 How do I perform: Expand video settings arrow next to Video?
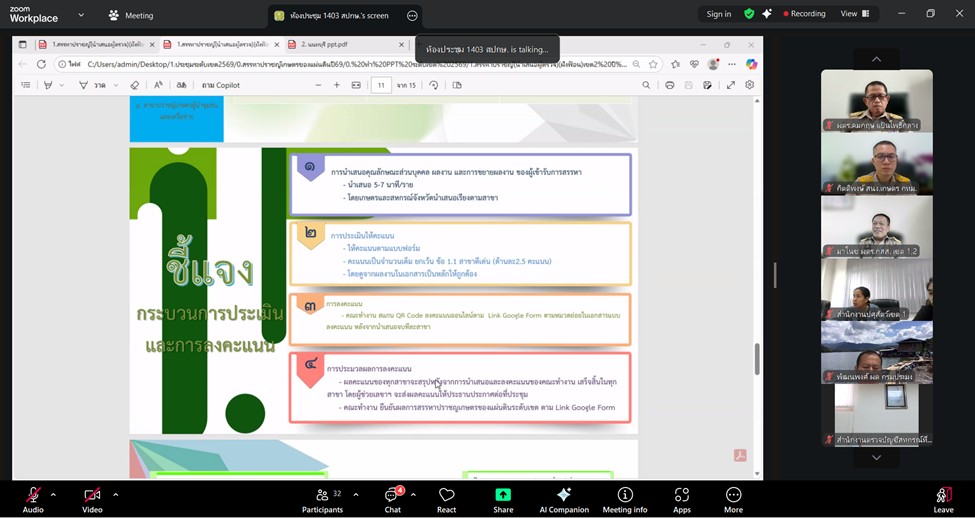[x=115, y=494]
